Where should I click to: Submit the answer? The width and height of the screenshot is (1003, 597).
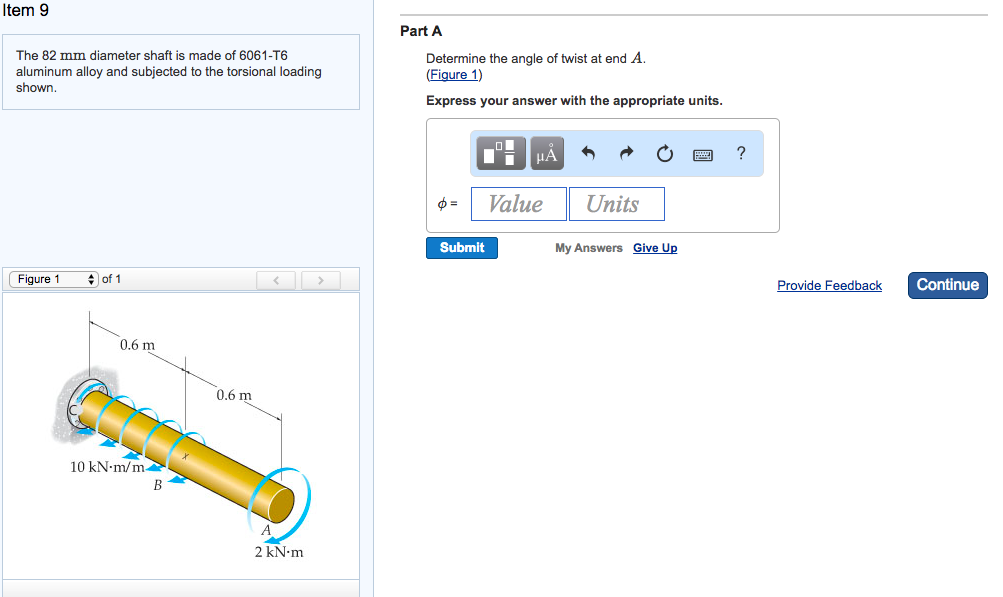462,248
